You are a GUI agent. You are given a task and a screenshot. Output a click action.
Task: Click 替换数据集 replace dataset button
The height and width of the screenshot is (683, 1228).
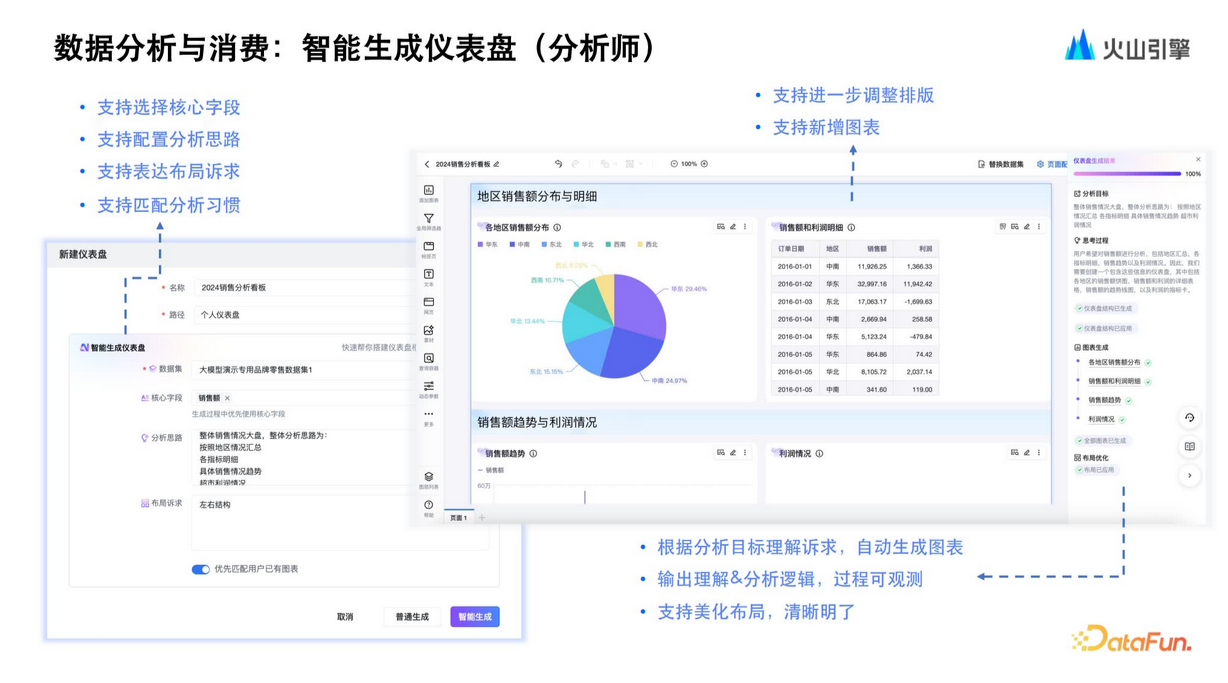pos(1001,164)
